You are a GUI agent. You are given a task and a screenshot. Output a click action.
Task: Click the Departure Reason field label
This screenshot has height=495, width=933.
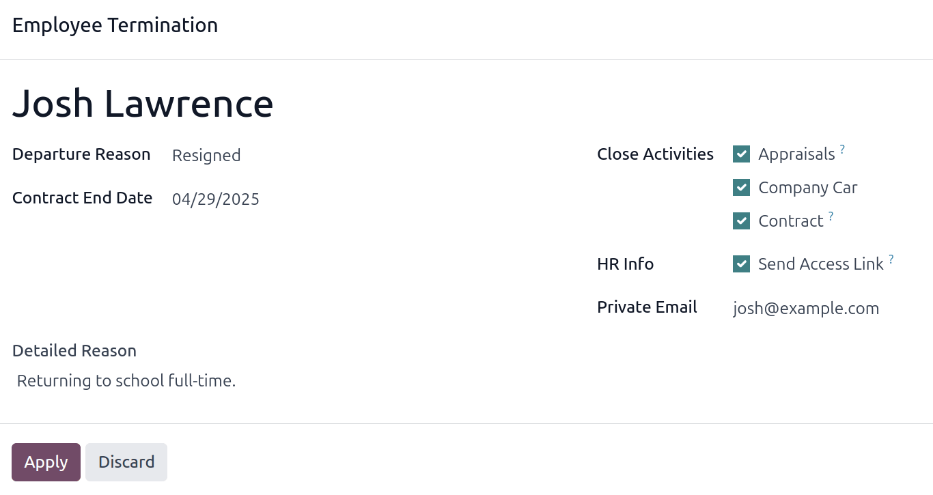(81, 154)
